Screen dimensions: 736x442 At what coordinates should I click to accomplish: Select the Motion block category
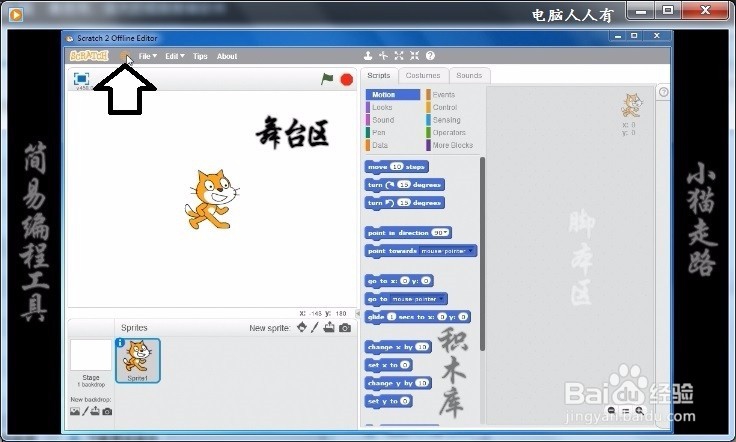tap(393, 95)
